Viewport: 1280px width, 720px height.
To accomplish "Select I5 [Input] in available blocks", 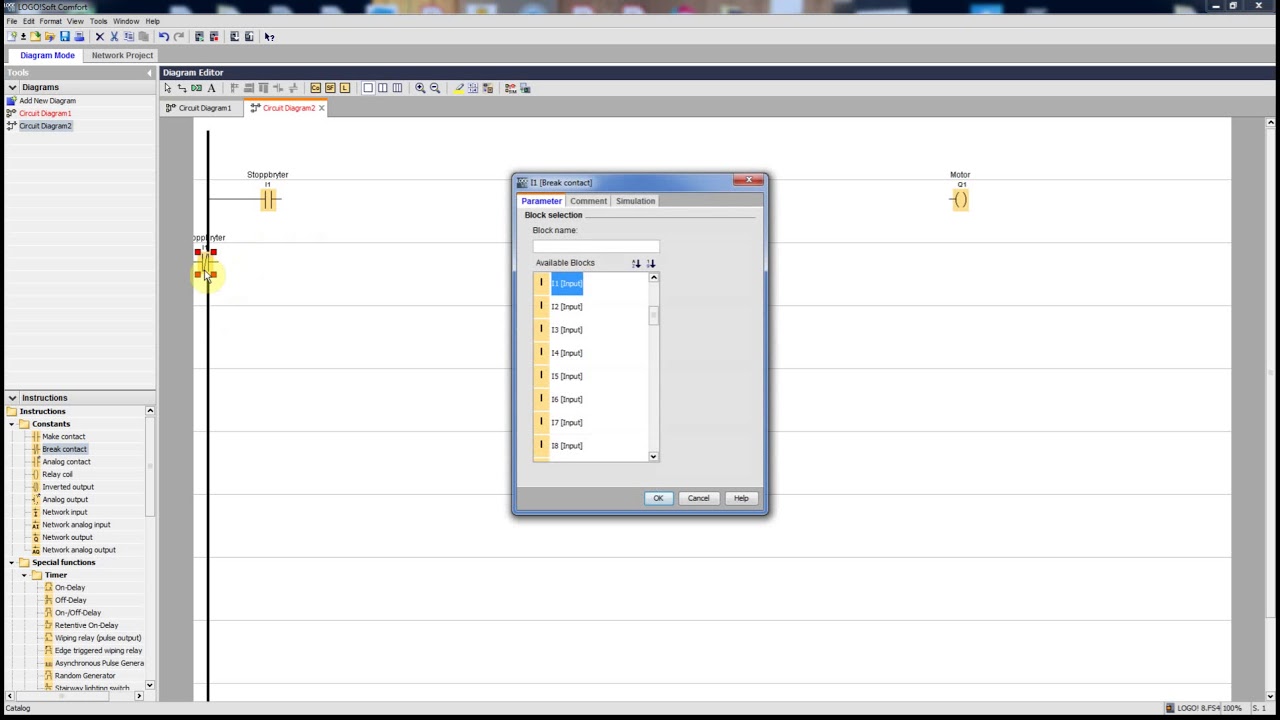I will pyautogui.click(x=566, y=376).
